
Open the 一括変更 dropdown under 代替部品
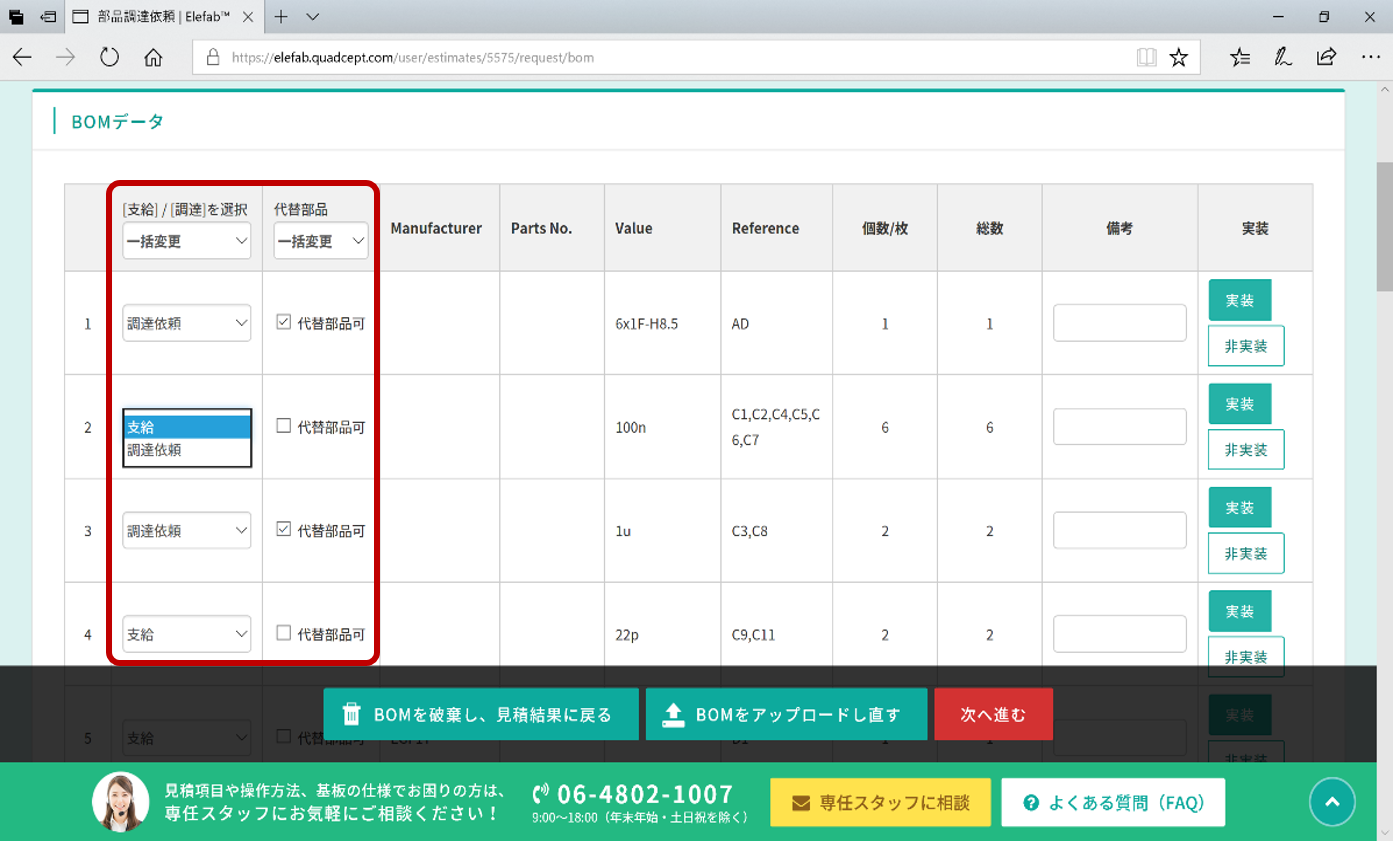click(x=321, y=241)
